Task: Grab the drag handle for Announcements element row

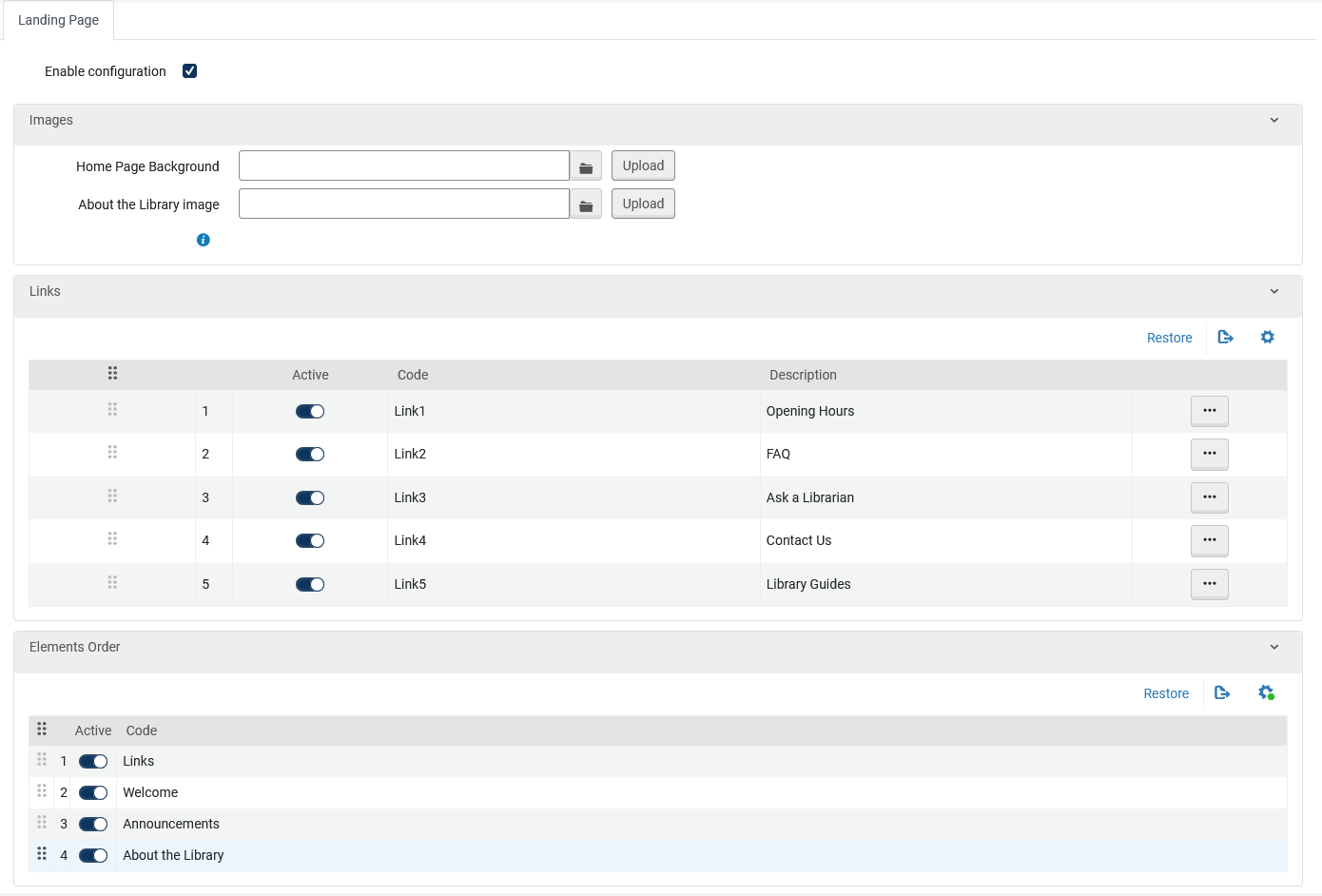Action: pyautogui.click(x=42, y=822)
